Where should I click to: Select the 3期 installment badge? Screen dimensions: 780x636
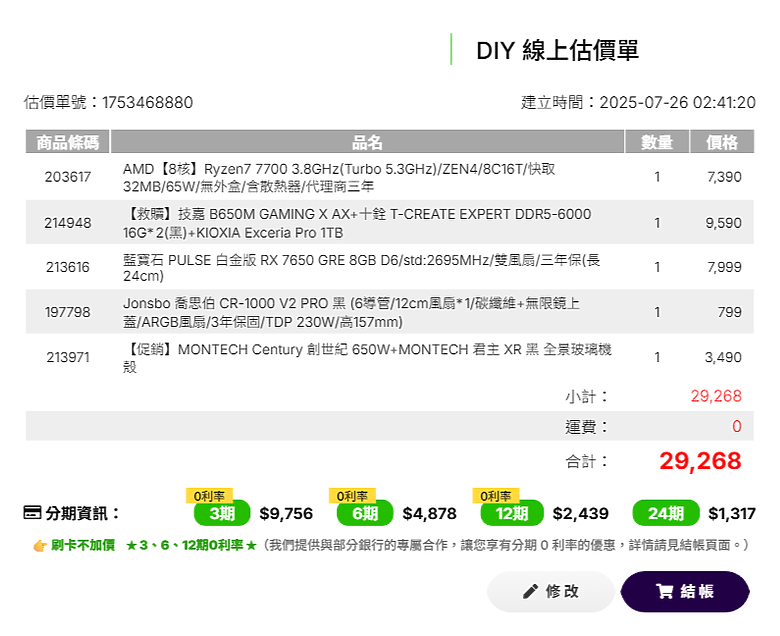[x=222, y=513]
